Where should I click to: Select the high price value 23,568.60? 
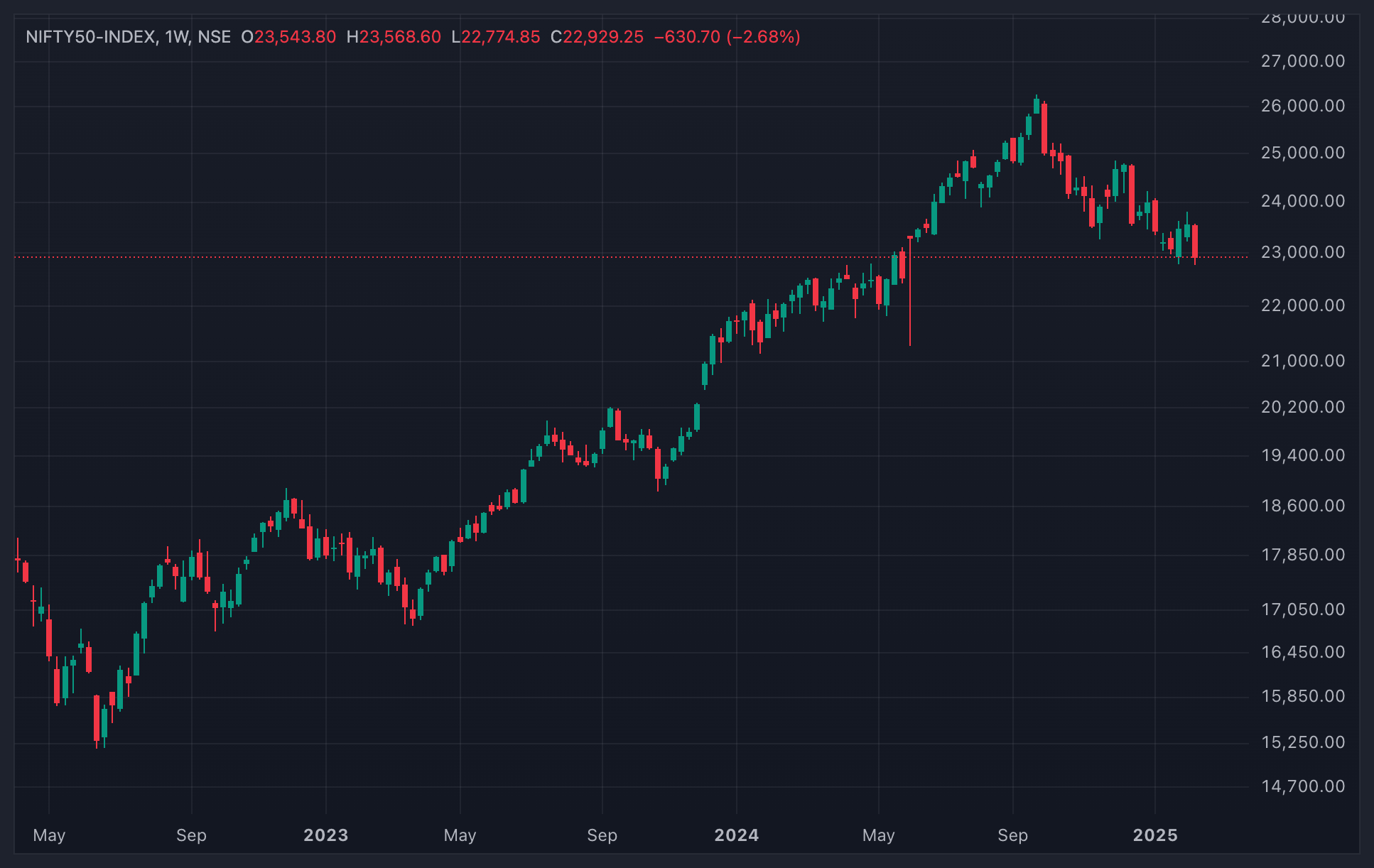[x=400, y=37]
